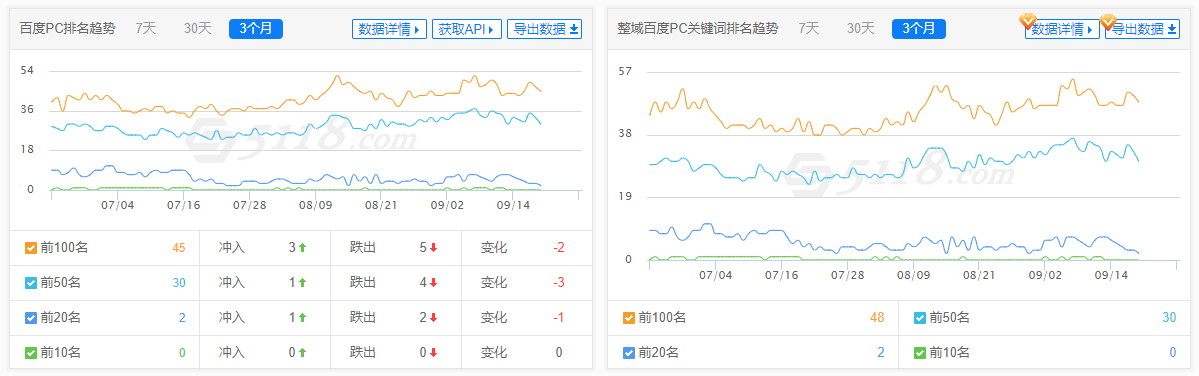Uncheck 前50名 series in left panel
The width and height of the screenshot is (1199, 376).
pos(31,283)
